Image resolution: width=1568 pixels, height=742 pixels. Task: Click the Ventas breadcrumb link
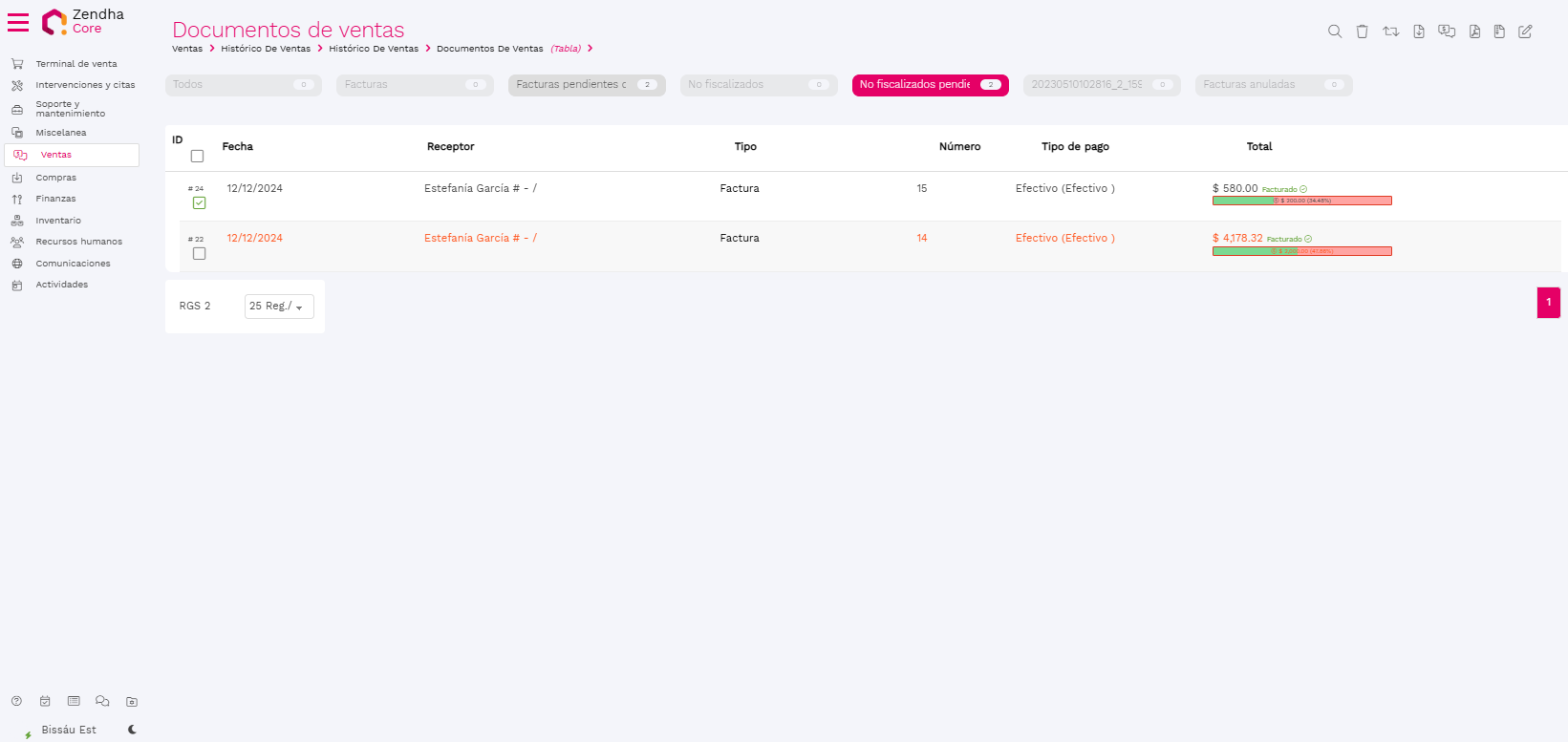pyautogui.click(x=187, y=49)
